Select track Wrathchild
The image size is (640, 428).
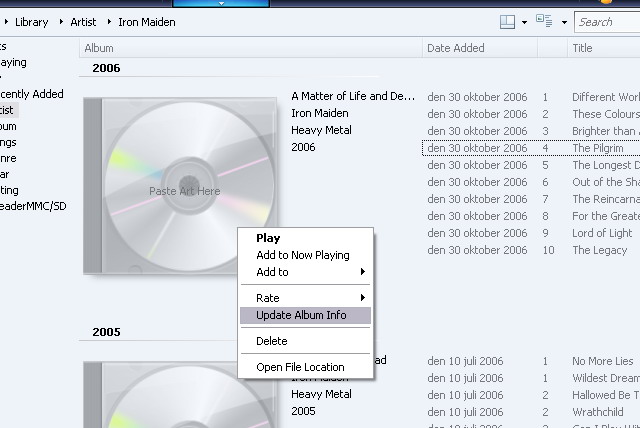coord(531,412)
